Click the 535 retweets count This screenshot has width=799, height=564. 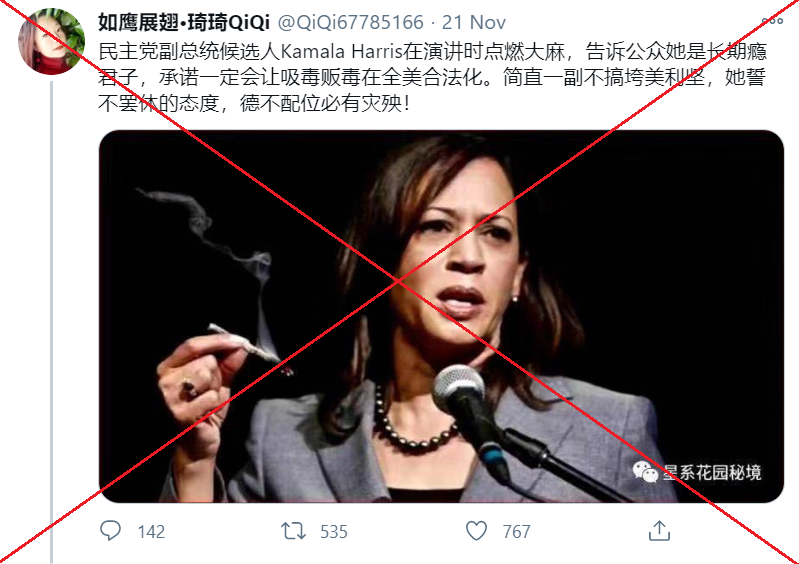pyautogui.click(x=334, y=532)
